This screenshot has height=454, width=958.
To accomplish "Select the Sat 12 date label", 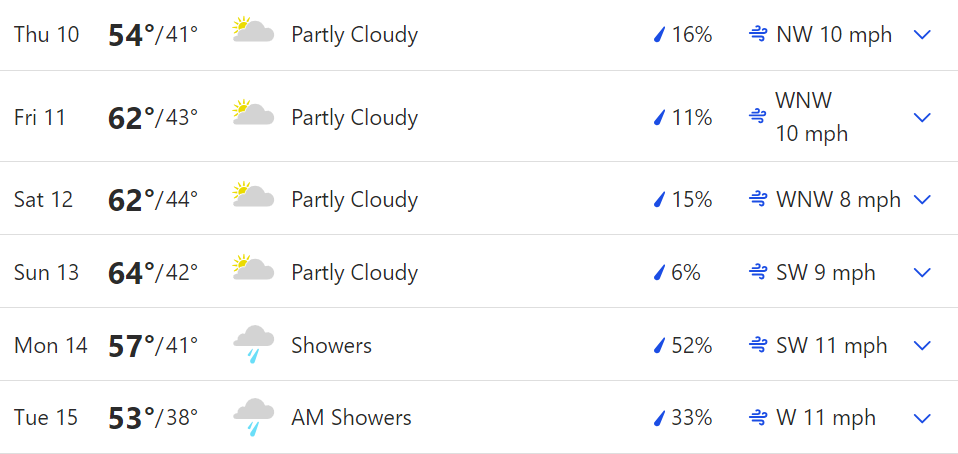I will (x=43, y=199).
